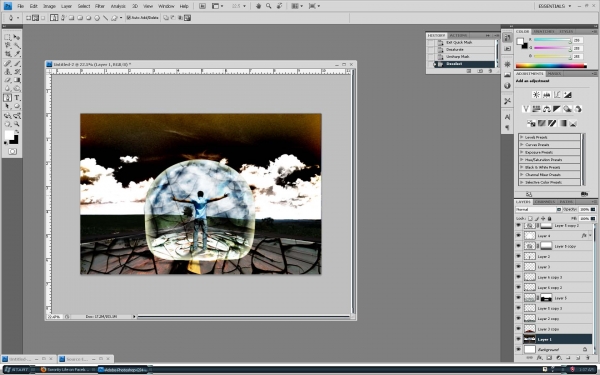
Task: Toggle Lock All in the Layers panel
Action: (549, 218)
